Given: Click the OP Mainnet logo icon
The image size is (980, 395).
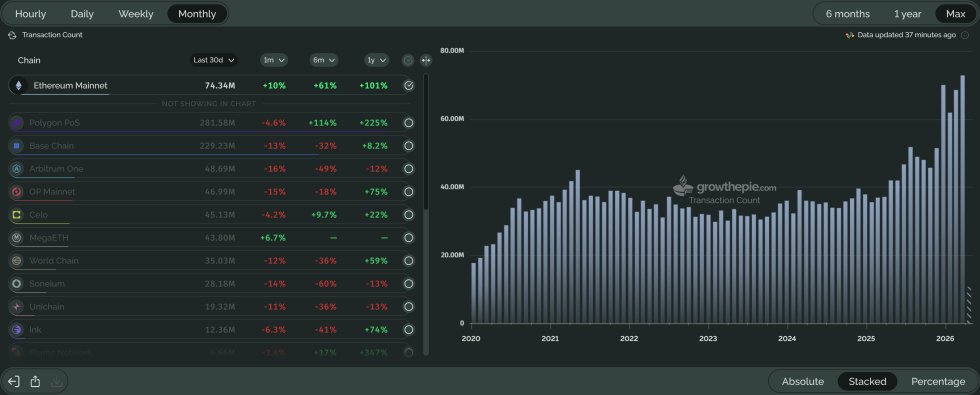Looking at the screenshot, I should pyautogui.click(x=16, y=192).
